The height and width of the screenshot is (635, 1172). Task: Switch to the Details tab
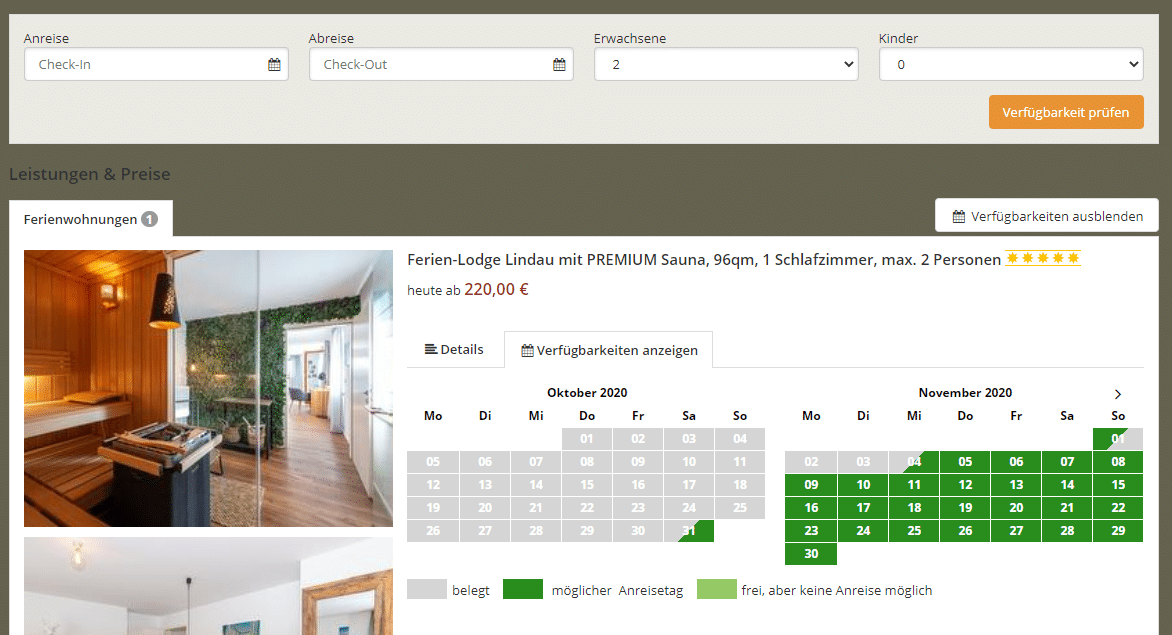pyautogui.click(x=454, y=350)
